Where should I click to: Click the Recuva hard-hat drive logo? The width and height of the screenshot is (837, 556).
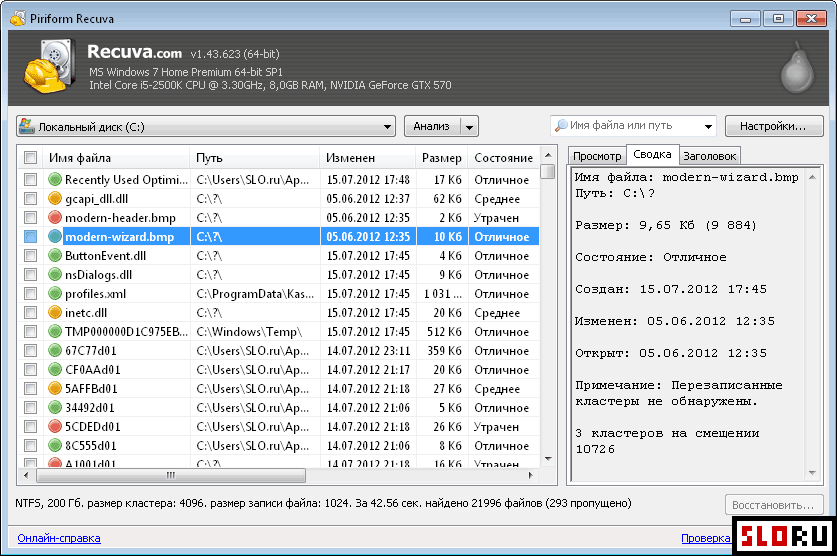click(49, 67)
